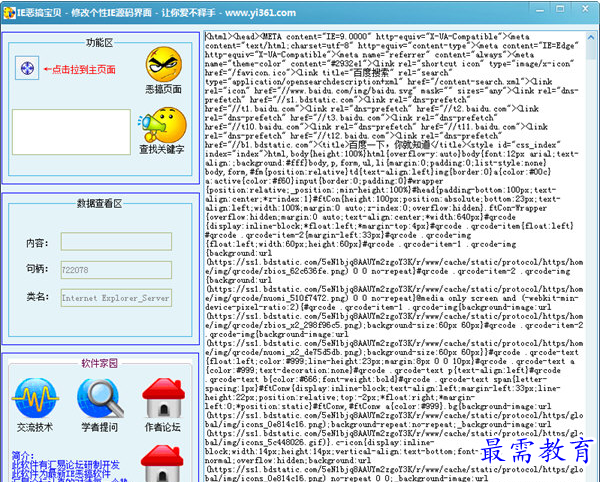Click the 恶搞页面 label
Viewport: 602px width, 482px height.
pos(164,89)
